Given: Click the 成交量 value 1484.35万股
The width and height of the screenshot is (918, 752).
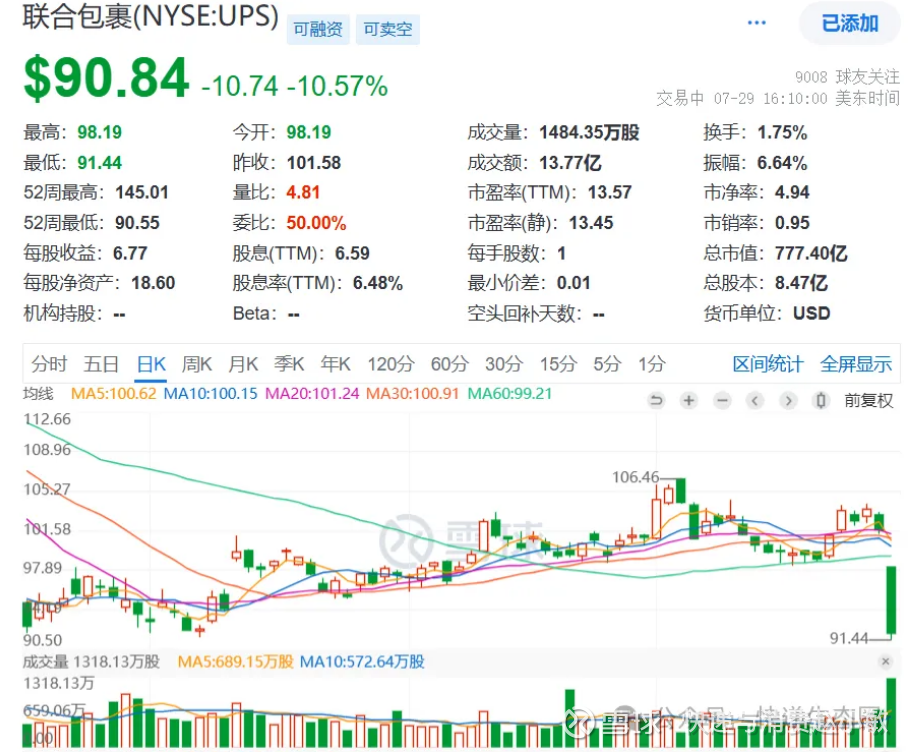Looking at the screenshot, I should (589, 132).
